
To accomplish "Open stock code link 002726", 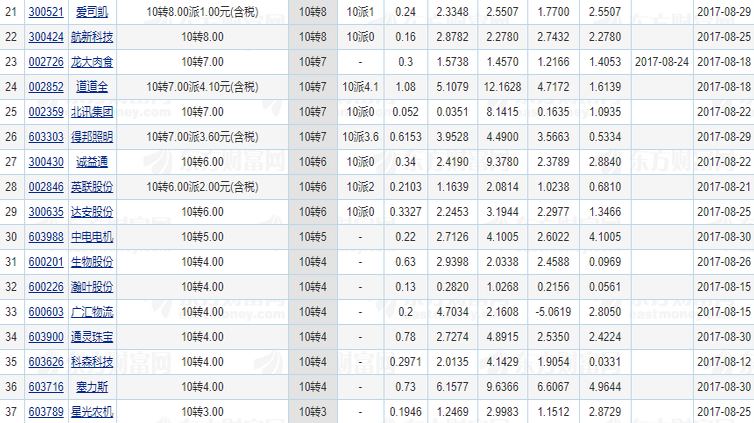I will coord(46,62).
